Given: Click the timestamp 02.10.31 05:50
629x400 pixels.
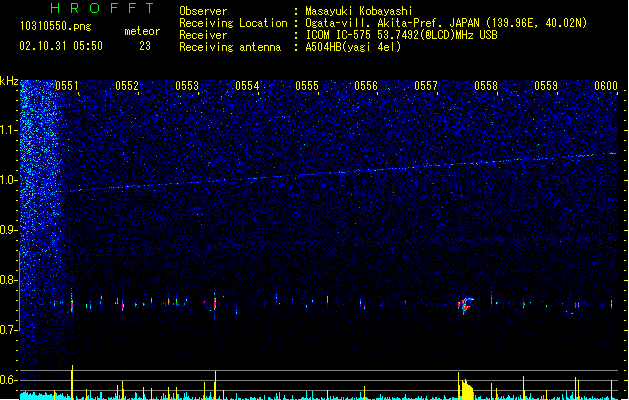Looking at the screenshot, I should 61,46.
